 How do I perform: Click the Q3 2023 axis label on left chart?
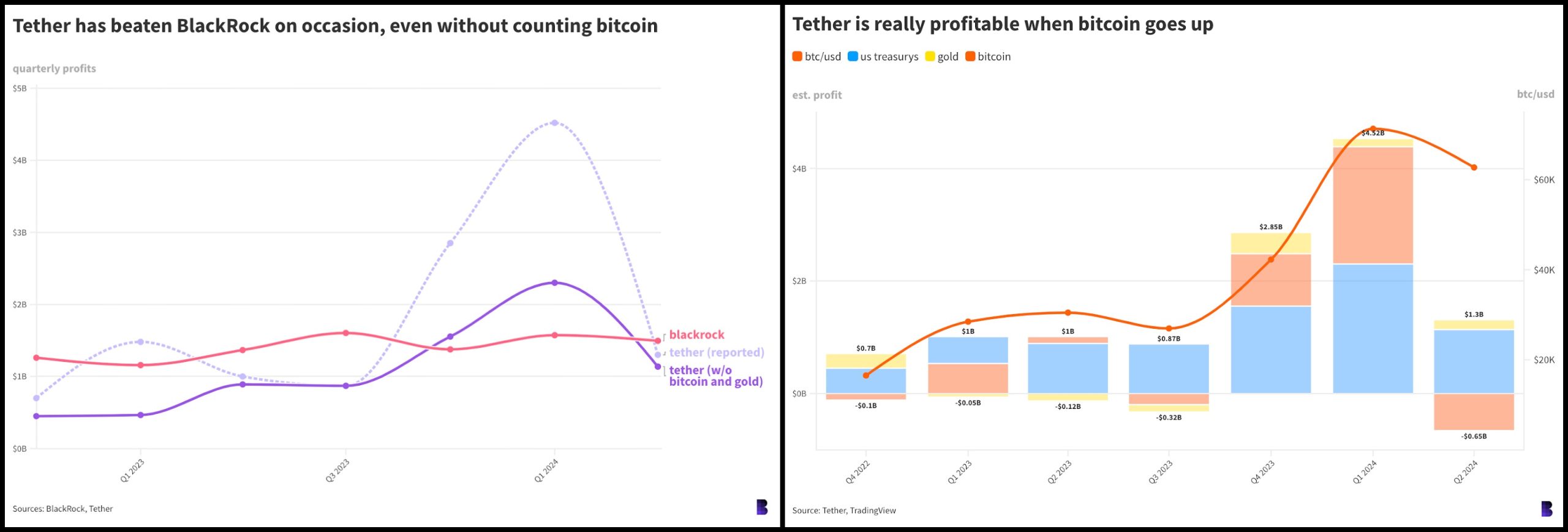[337, 470]
